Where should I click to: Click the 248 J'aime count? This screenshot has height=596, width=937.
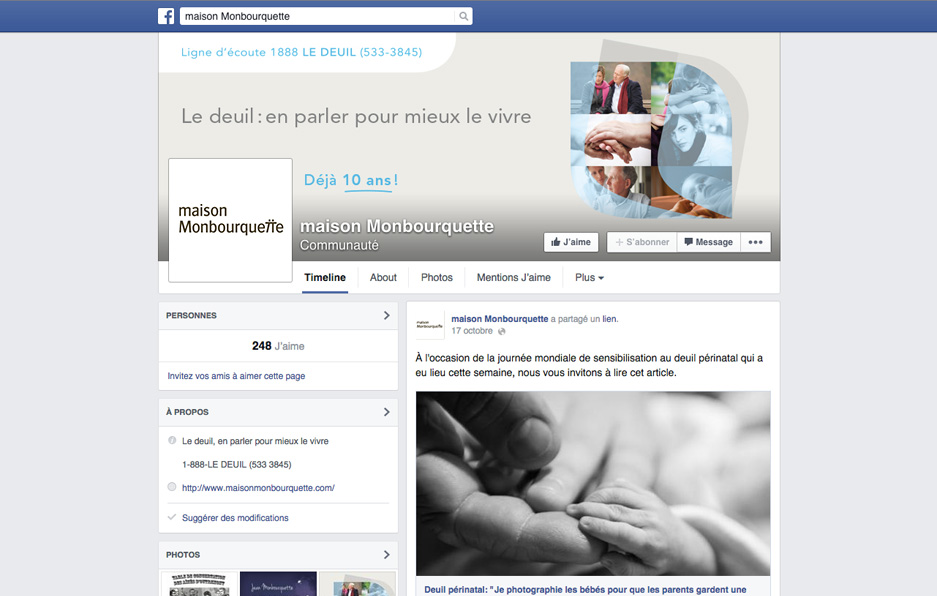(x=278, y=346)
